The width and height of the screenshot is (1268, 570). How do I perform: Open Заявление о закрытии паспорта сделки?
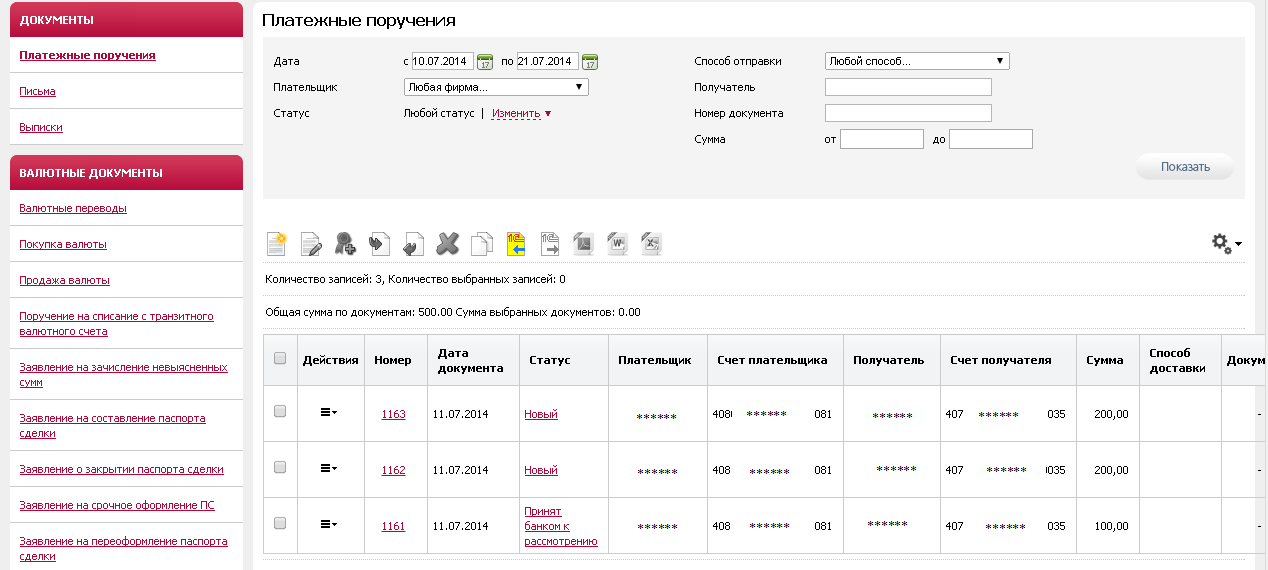click(x=121, y=469)
